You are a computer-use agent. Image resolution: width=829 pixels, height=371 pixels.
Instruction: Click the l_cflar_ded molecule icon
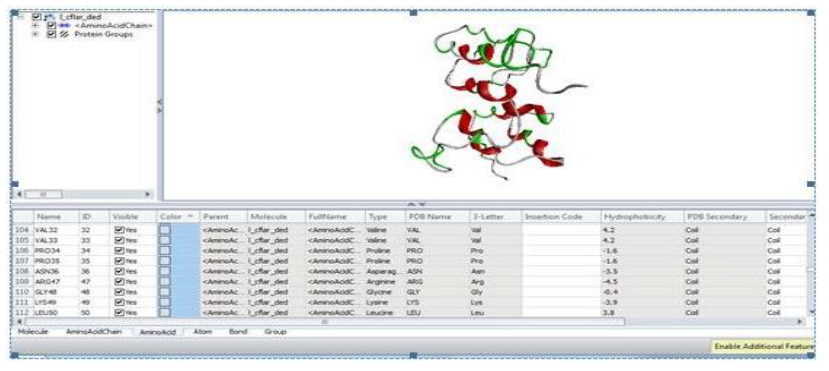[49, 16]
